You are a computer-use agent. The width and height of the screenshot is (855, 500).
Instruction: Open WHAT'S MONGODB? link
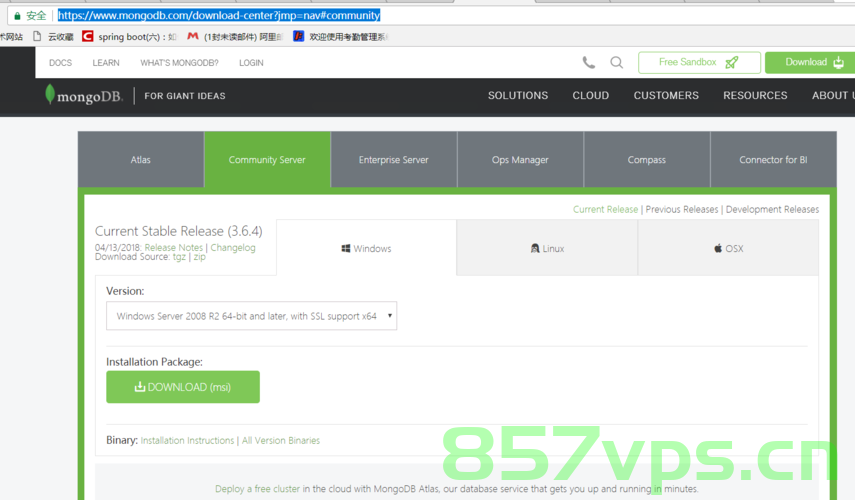(x=179, y=63)
